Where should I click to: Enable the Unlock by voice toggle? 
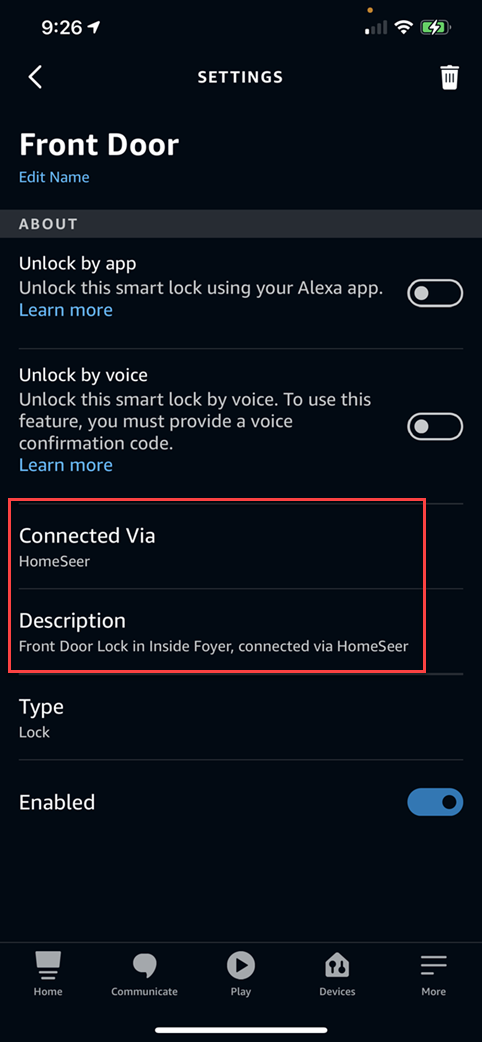point(435,427)
